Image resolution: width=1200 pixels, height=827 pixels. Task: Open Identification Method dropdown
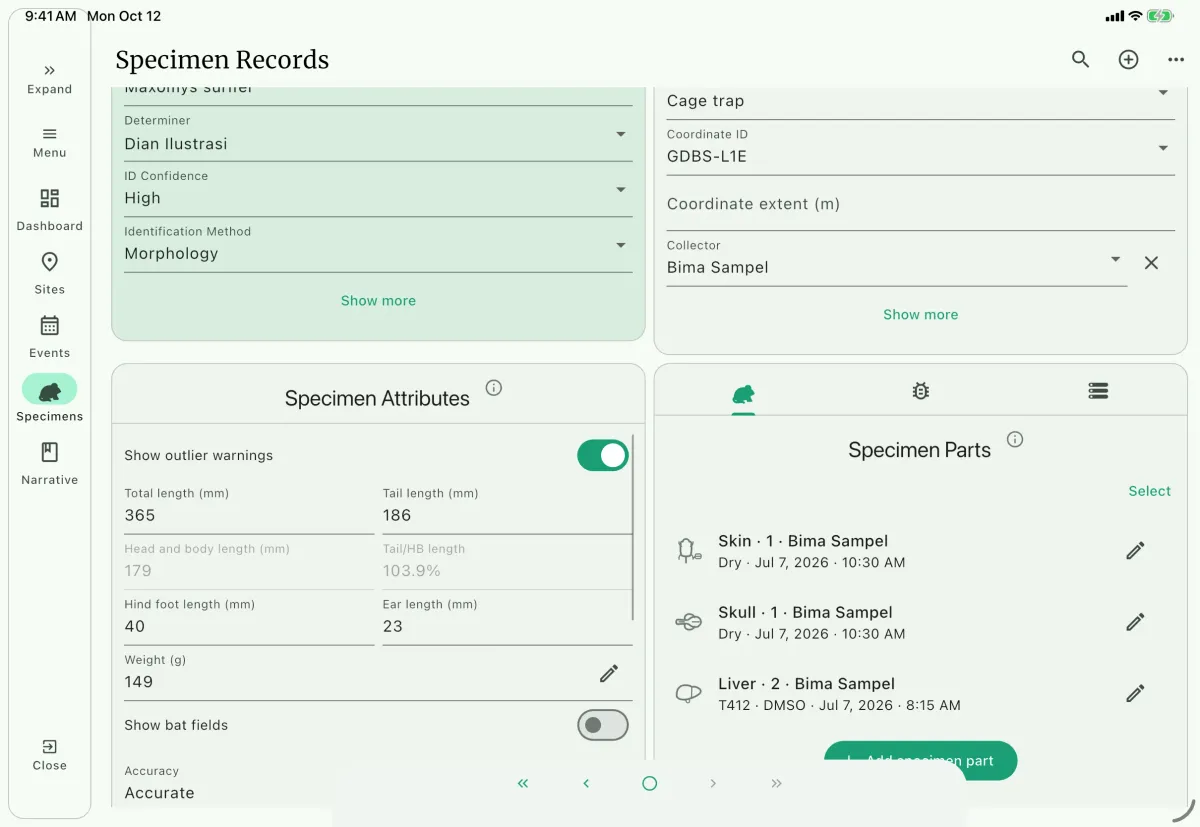click(378, 245)
